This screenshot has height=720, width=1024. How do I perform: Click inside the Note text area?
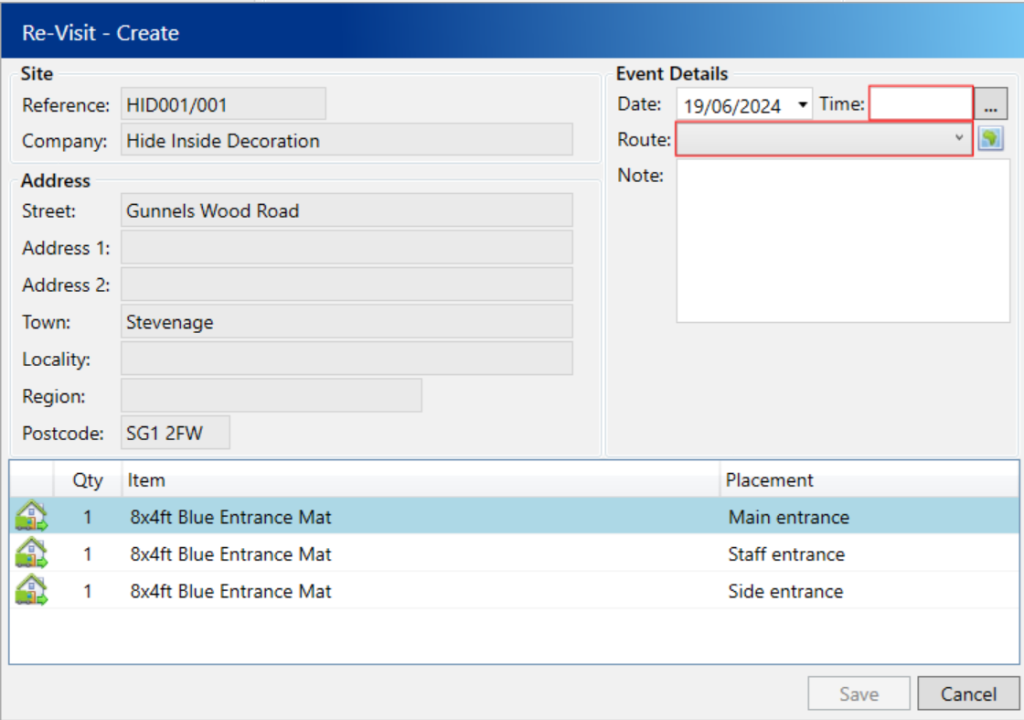842,240
